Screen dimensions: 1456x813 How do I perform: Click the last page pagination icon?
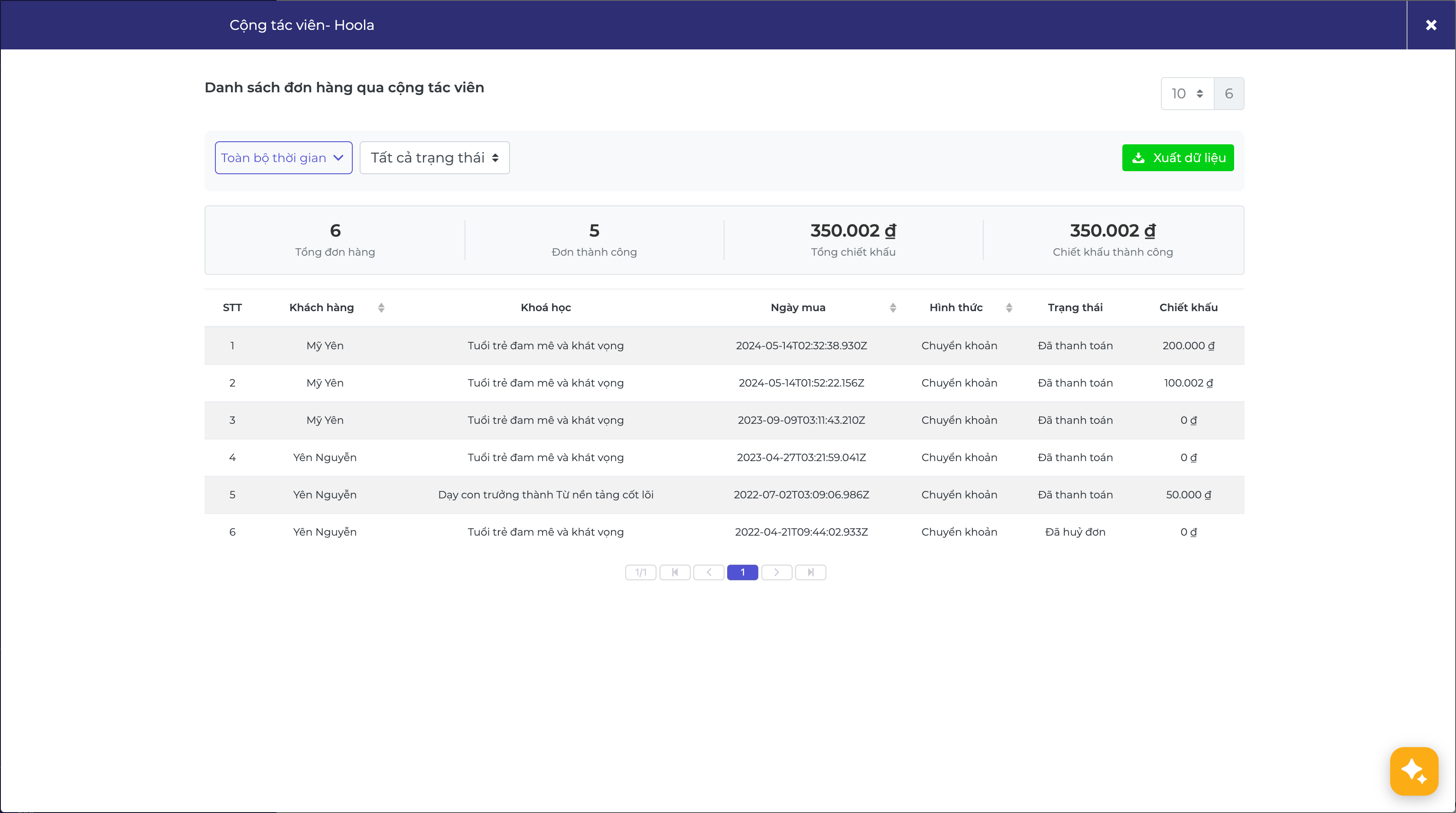tap(810, 572)
